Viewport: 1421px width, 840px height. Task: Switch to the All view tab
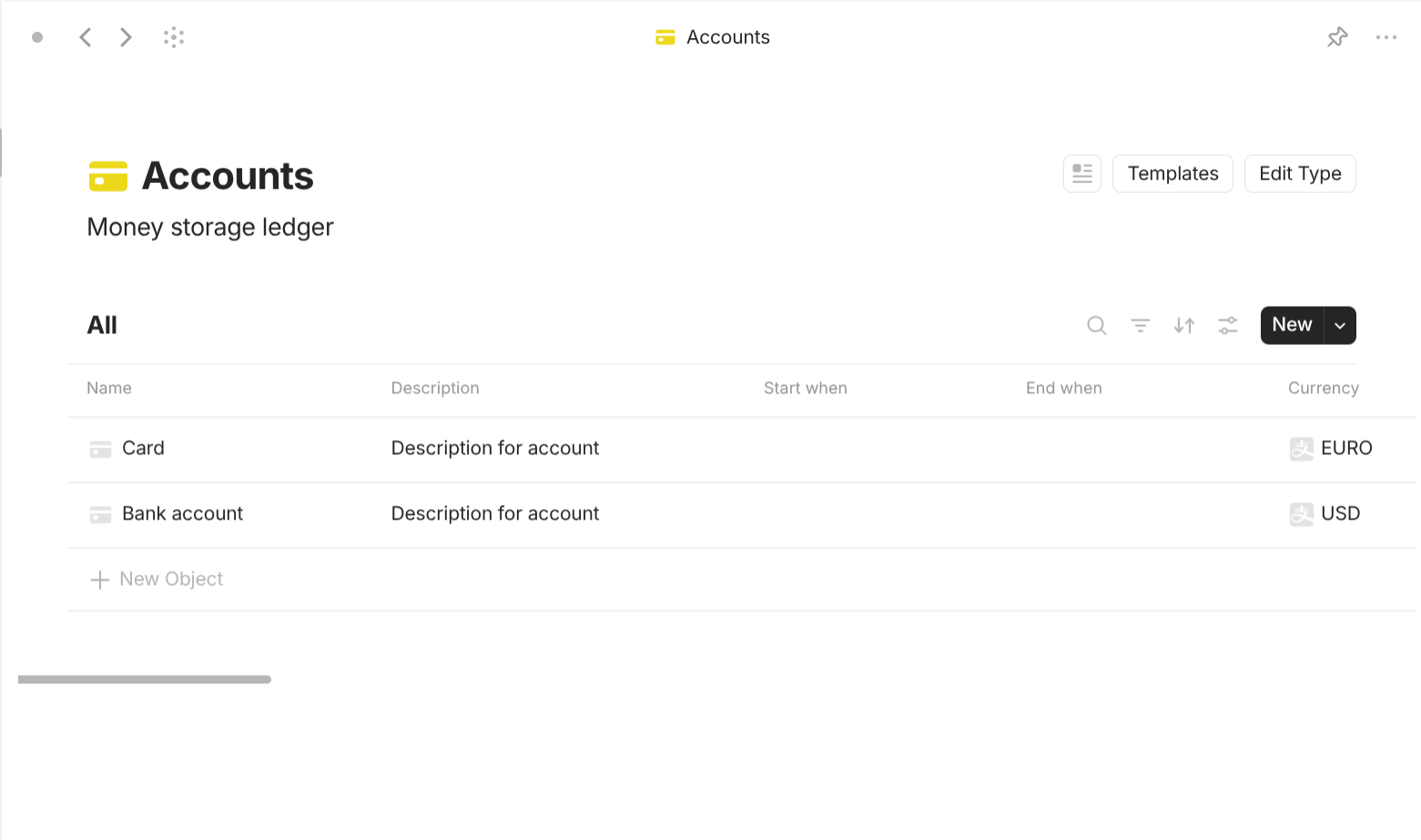(x=101, y=325)
